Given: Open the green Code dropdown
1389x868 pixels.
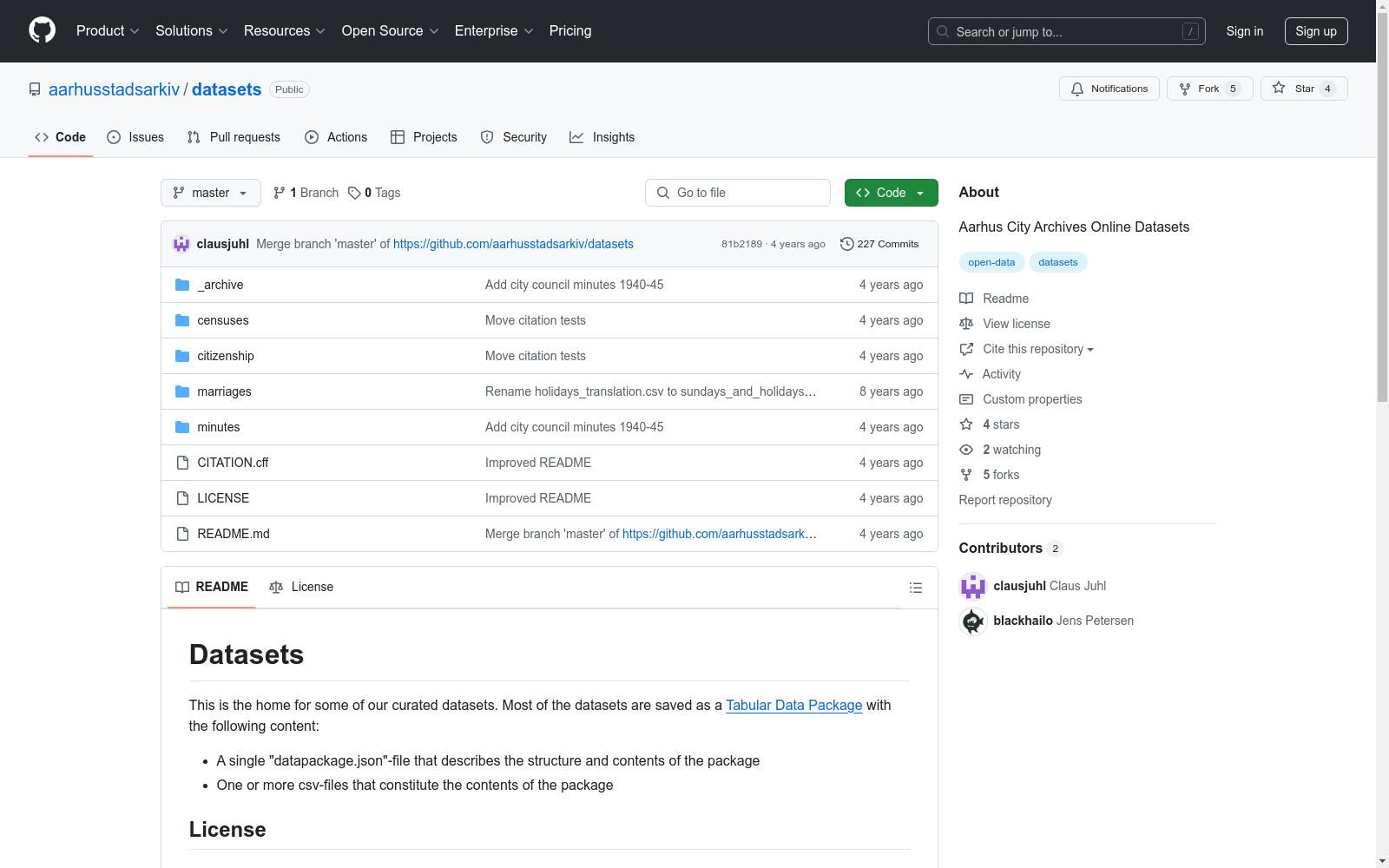Looking at the screenshot, I should tap(891, 193).
